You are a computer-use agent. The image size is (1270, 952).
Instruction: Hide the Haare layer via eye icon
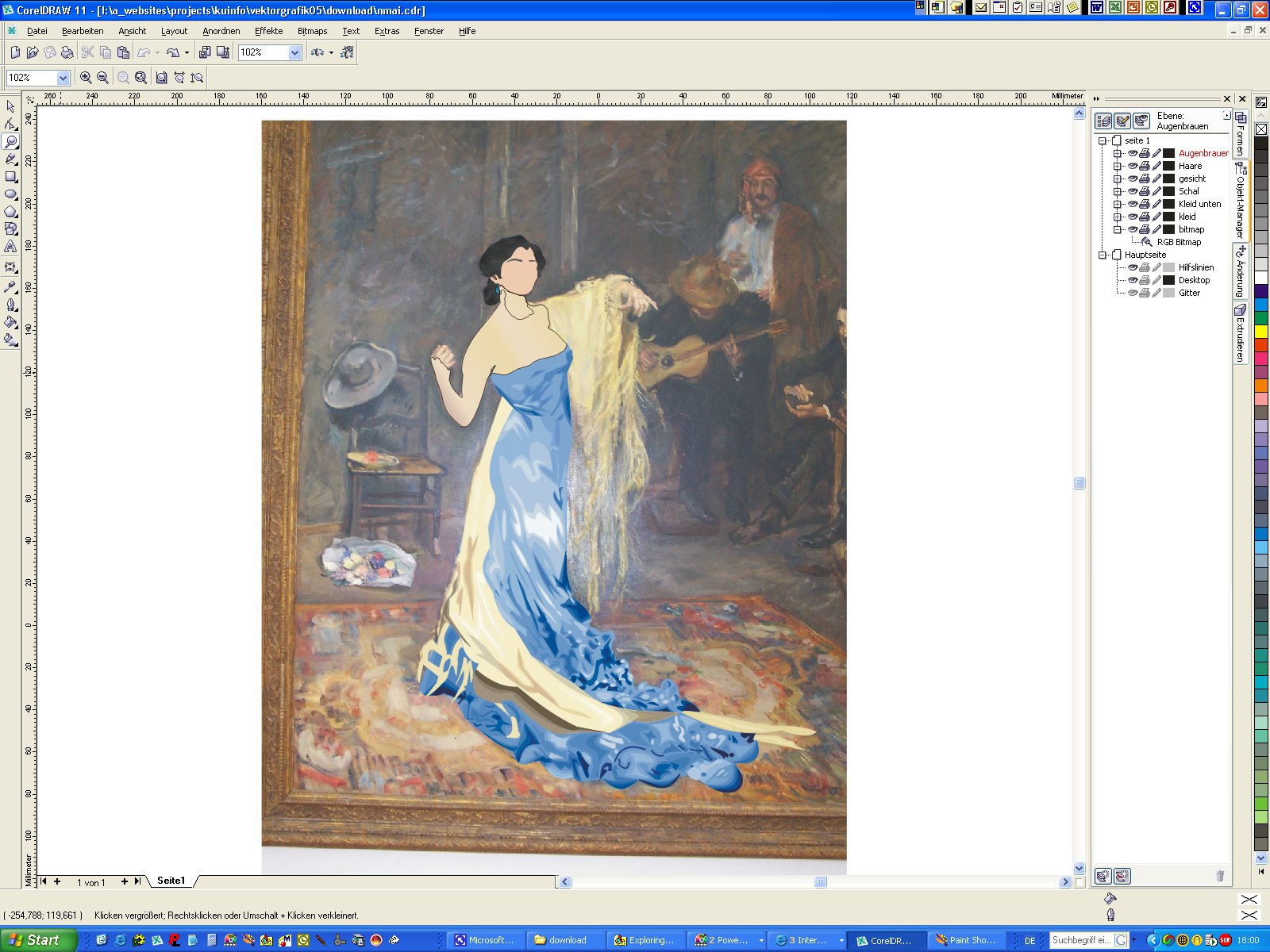click(1133, 166)
